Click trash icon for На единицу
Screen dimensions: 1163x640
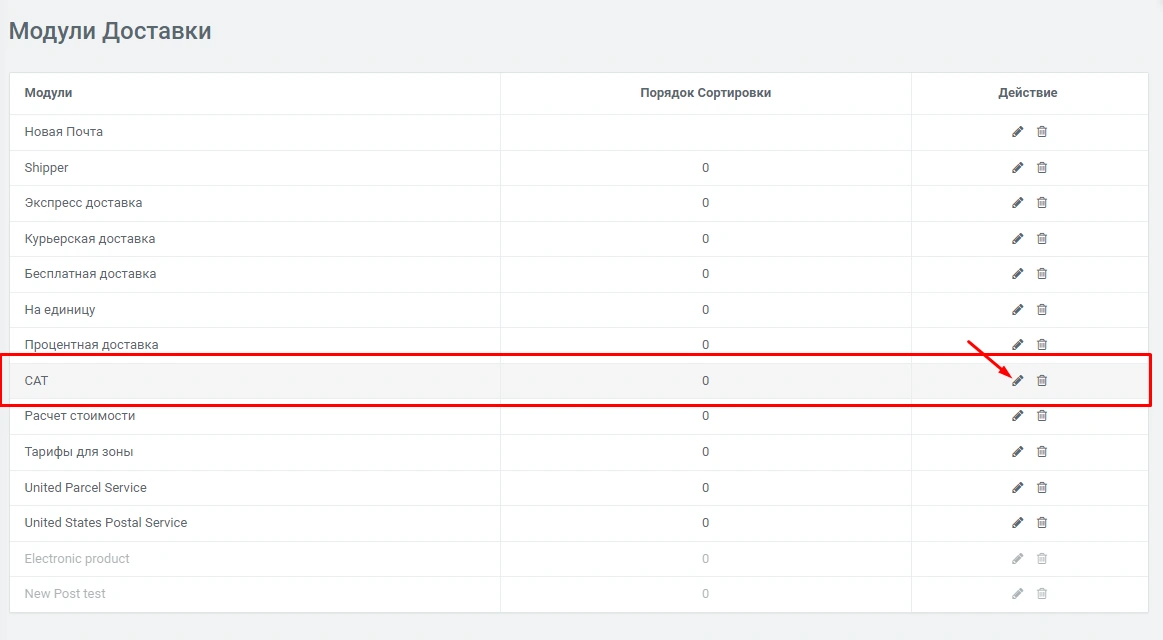[x=1041, y=310]
